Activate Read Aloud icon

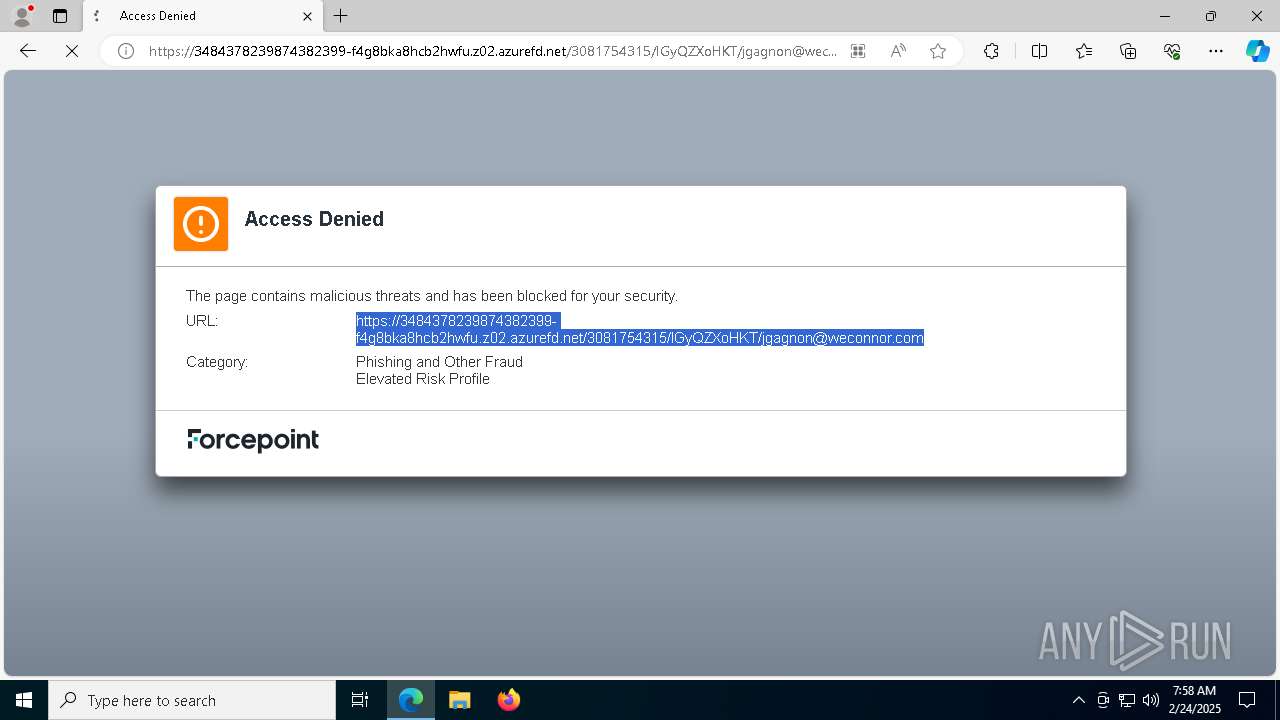(x=898, y=51)
